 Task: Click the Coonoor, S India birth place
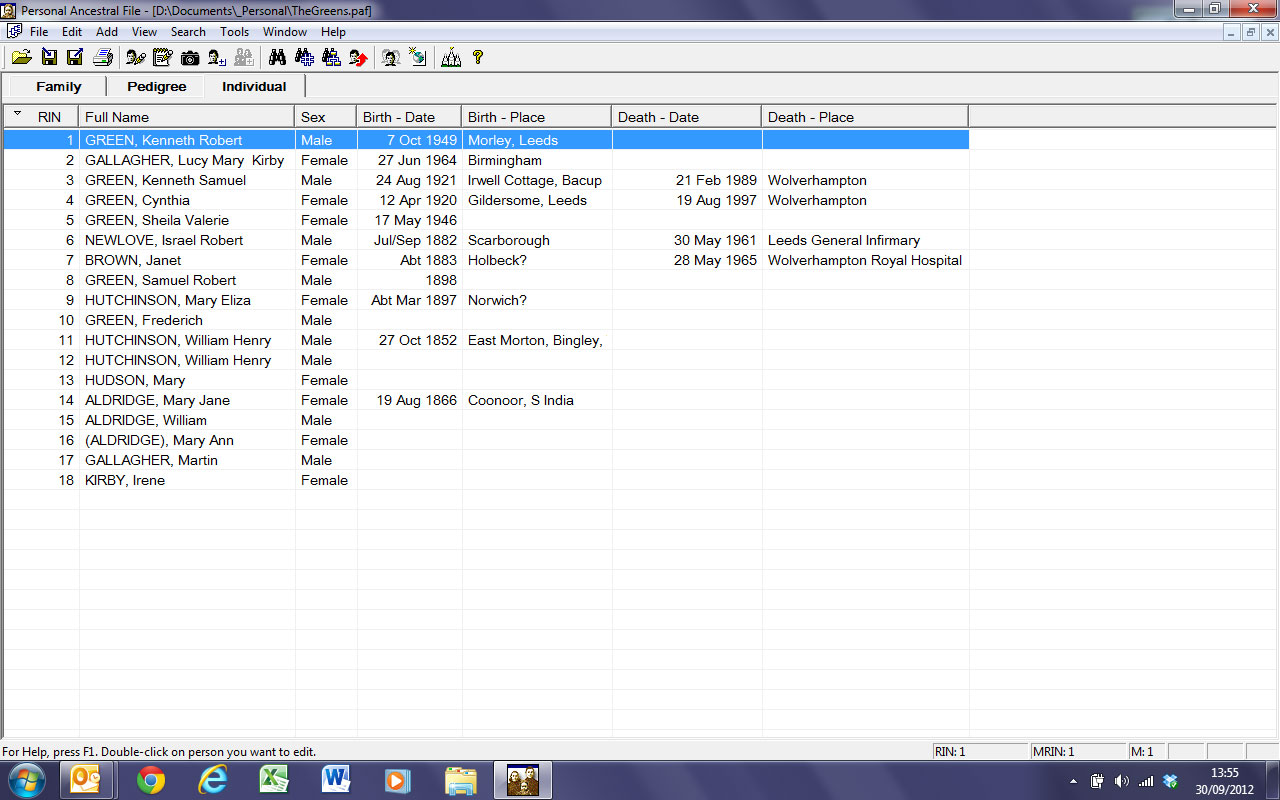tap(520, 400)
